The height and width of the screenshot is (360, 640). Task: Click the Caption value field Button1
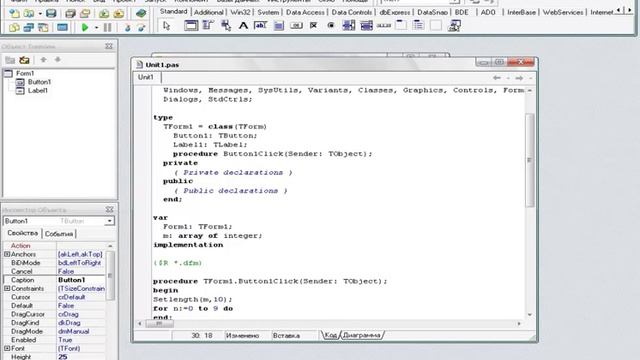coord(81,280)
